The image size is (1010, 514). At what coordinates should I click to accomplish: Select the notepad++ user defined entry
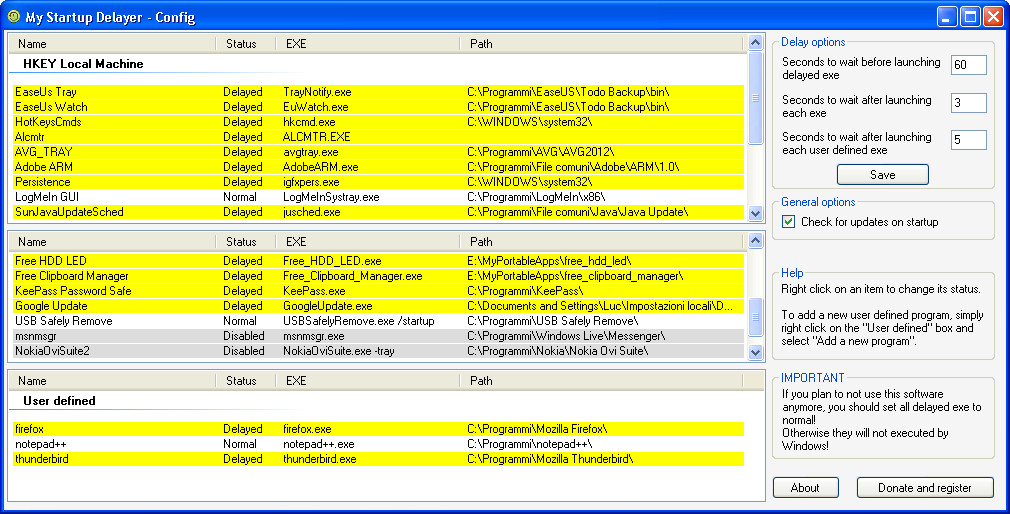(x=379, y=444)
